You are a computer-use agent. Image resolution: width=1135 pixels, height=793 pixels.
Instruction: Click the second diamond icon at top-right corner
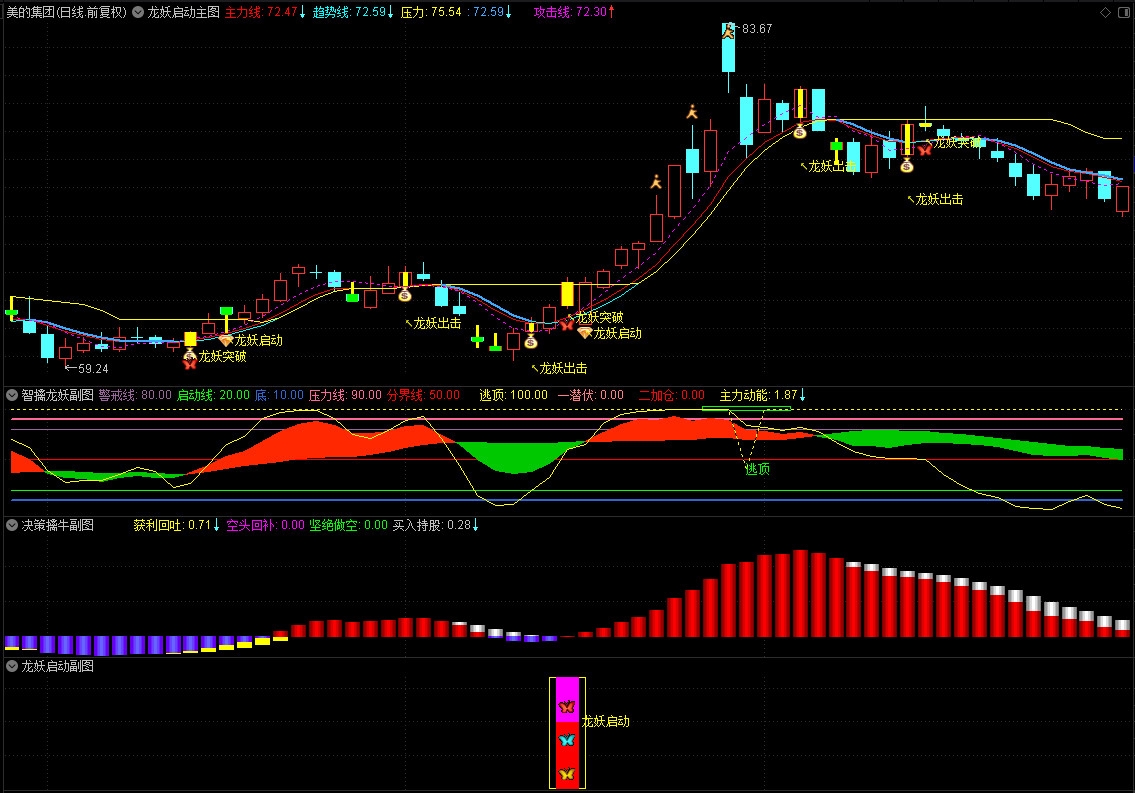click(x=1121, y=13)
